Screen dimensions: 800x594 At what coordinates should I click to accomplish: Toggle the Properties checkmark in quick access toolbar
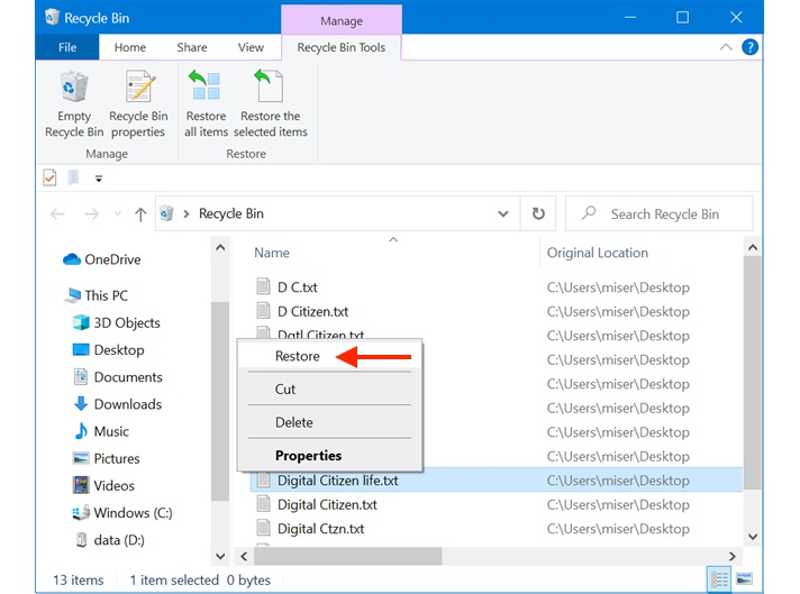[x=50, y=178]
